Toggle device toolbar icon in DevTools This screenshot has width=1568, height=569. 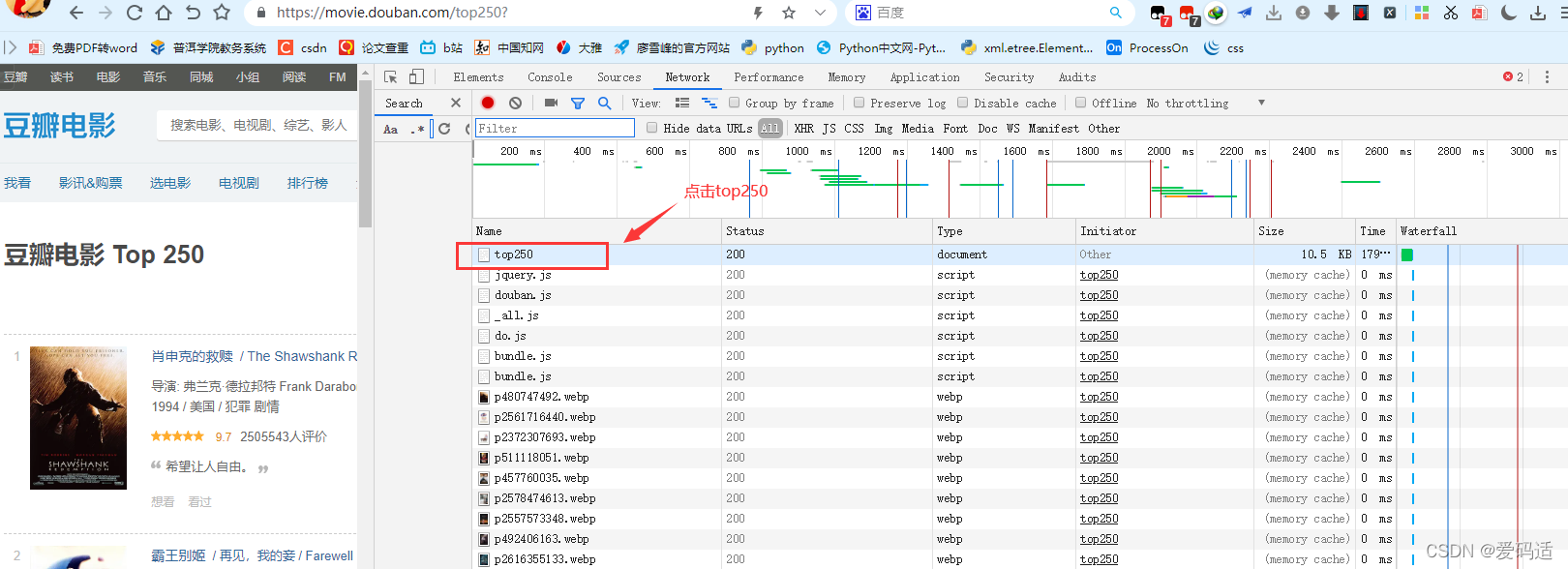(x=416, y=76)
